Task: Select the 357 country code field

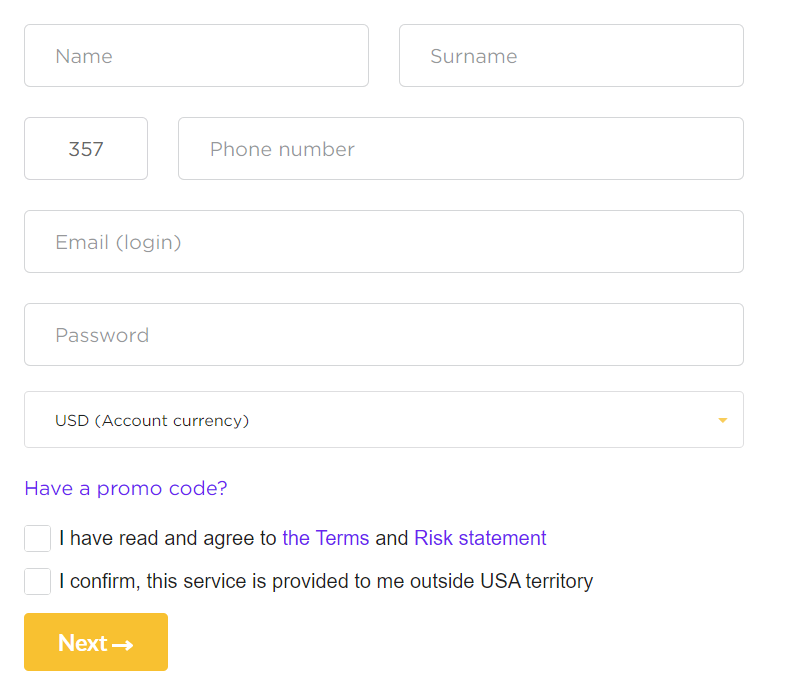Action: click(x=86, y=148)
